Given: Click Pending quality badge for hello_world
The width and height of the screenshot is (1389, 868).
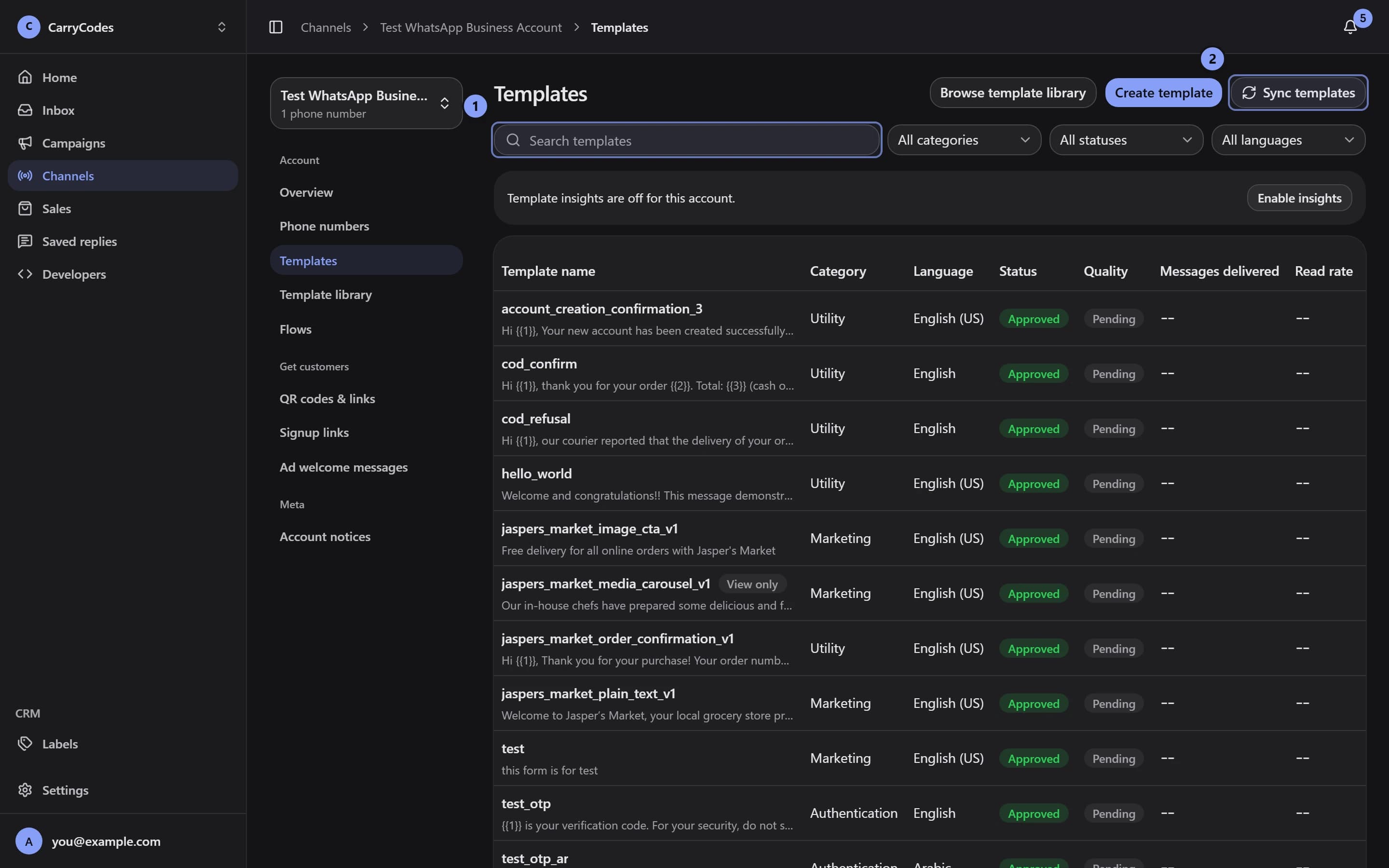Looking at the screenshot, I should (x=1114, y=484).
